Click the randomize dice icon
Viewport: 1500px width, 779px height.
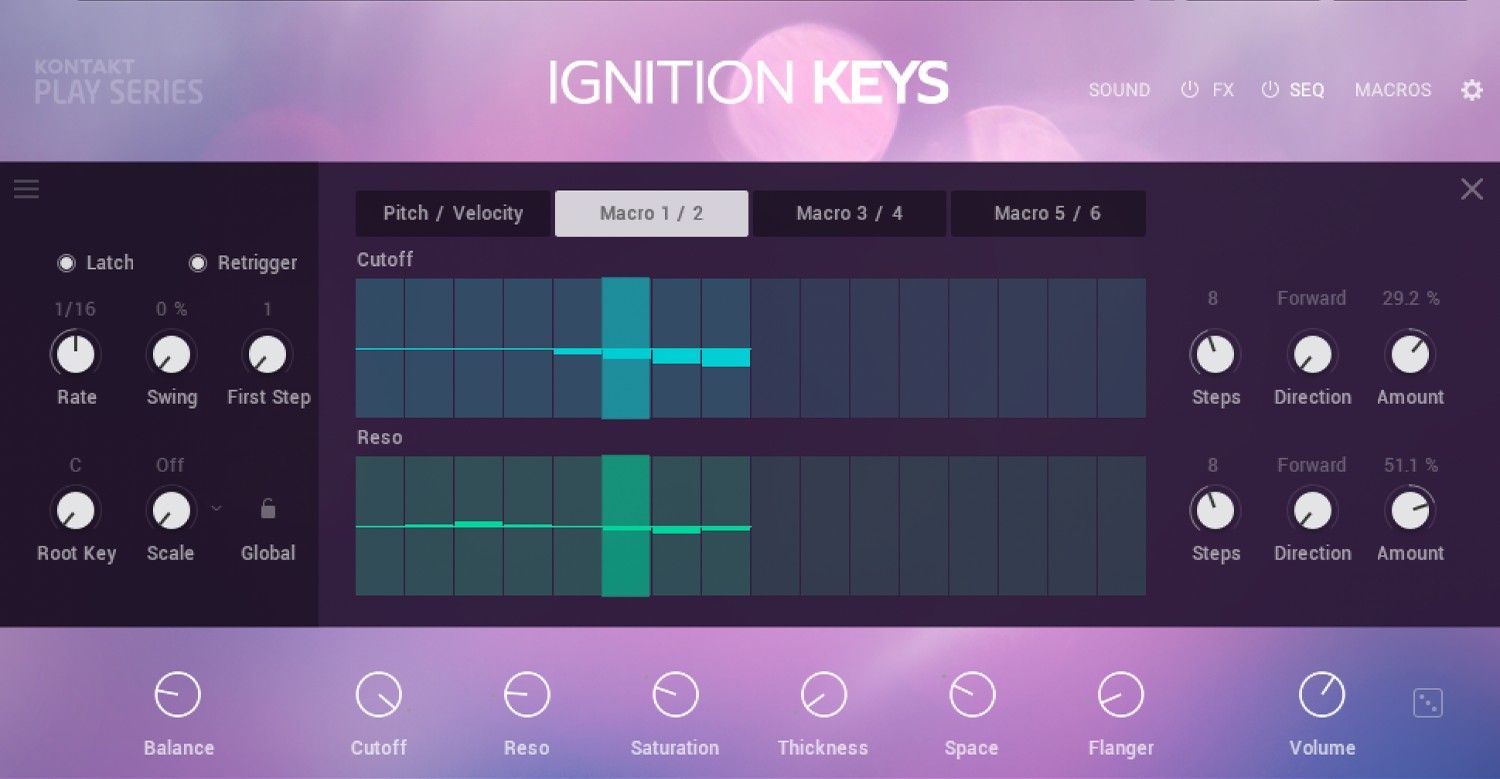coord(1427,703)
